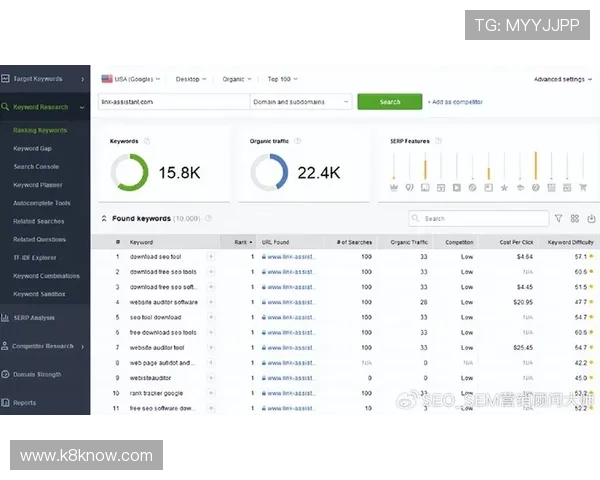Select TF-IDF Explorer in the sidebar
The width and height of the screenshot is (600, 480).
pyautogui.click(x=37, y=257)
